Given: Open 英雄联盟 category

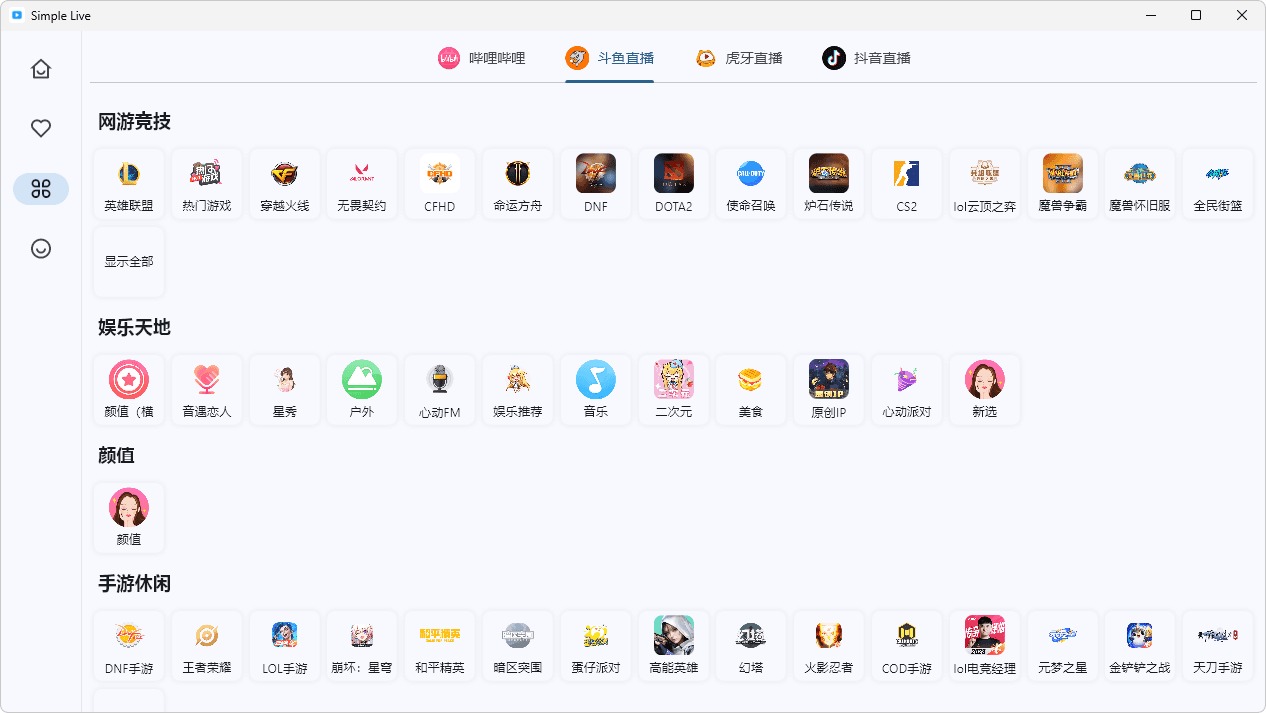Looking at the screenshot, I should point(129,185).
